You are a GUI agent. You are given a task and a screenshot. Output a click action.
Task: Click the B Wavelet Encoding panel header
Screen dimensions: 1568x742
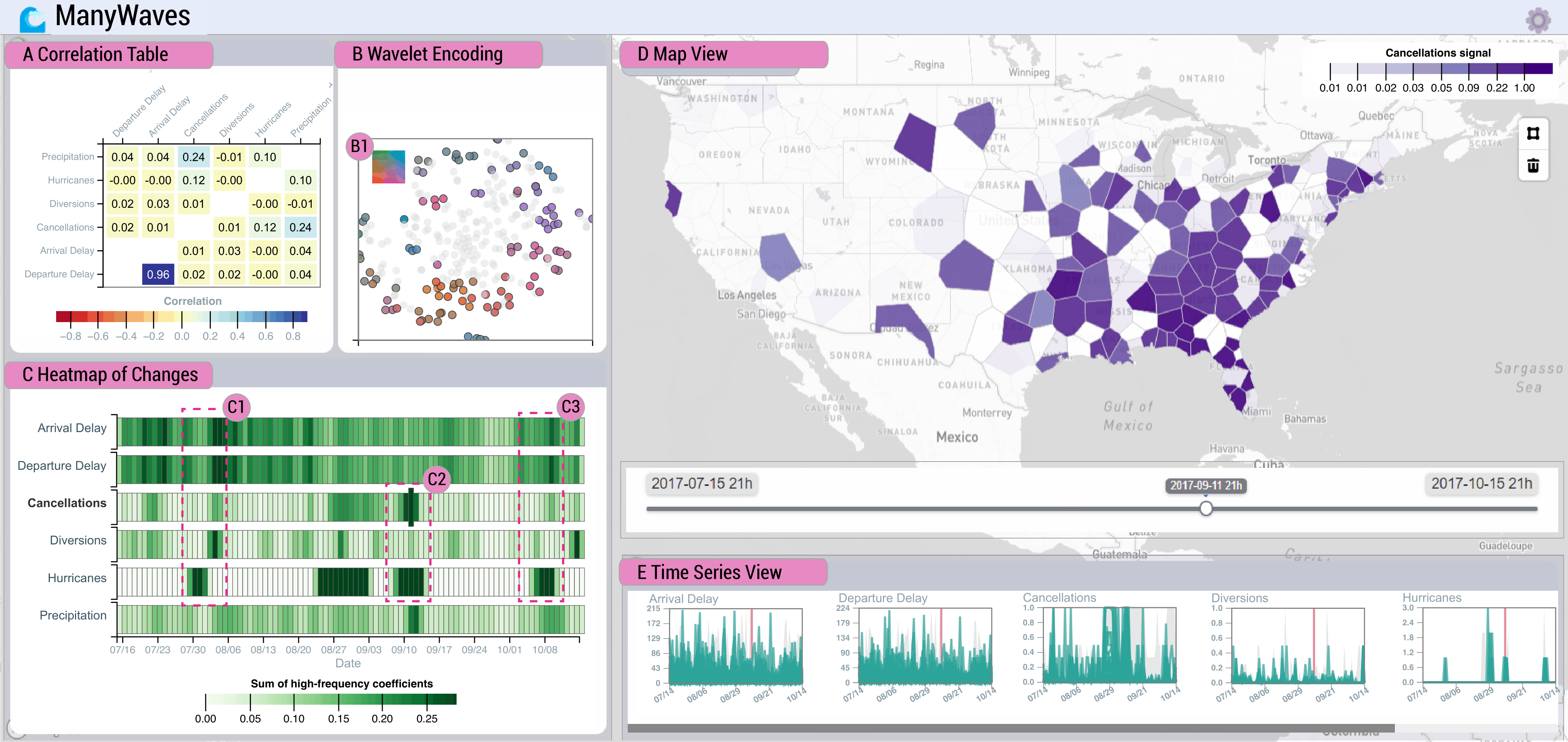[438, 54]
